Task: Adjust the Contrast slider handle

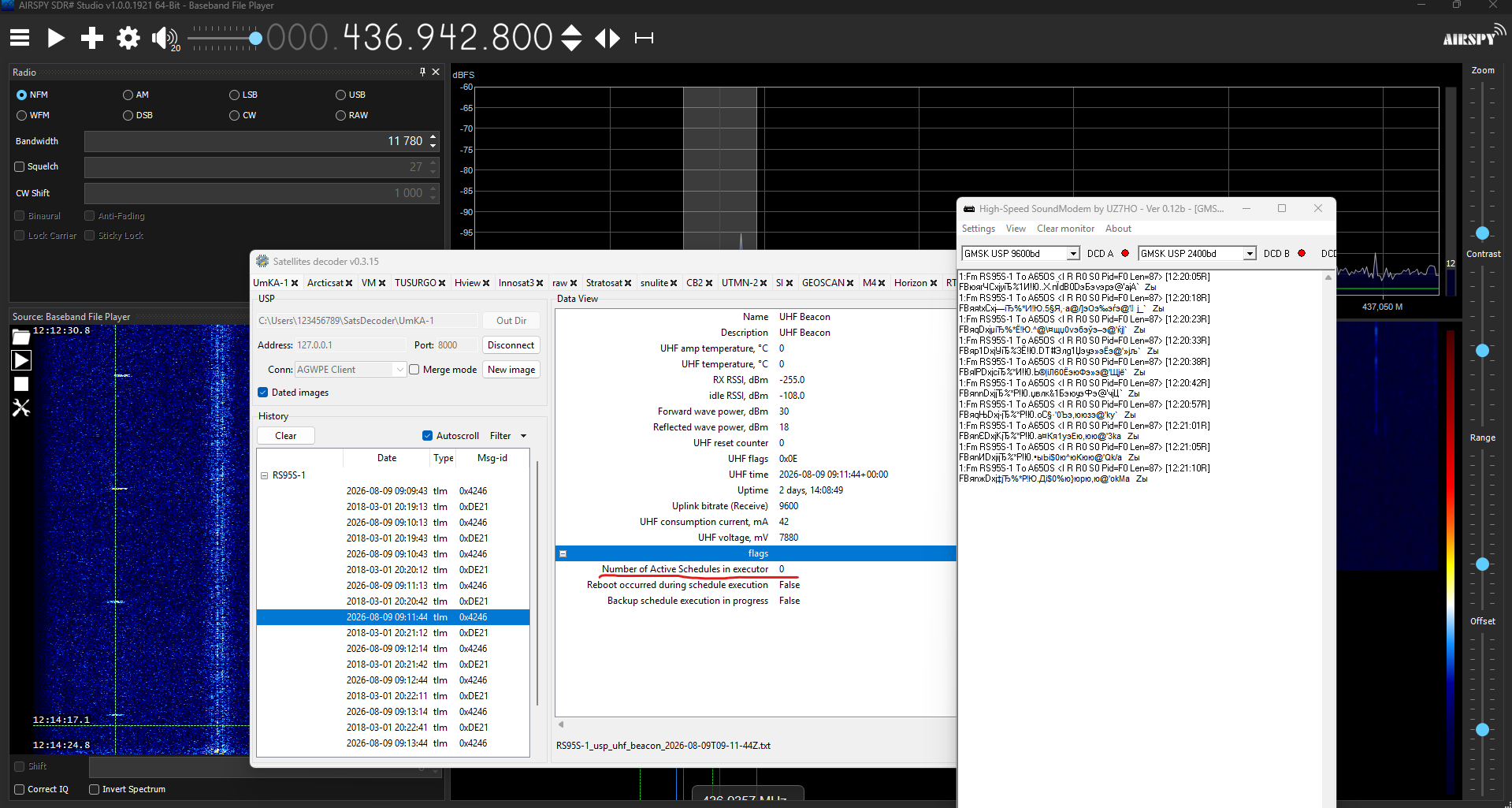Action: pyautogui.click(x=1482, y=350)
